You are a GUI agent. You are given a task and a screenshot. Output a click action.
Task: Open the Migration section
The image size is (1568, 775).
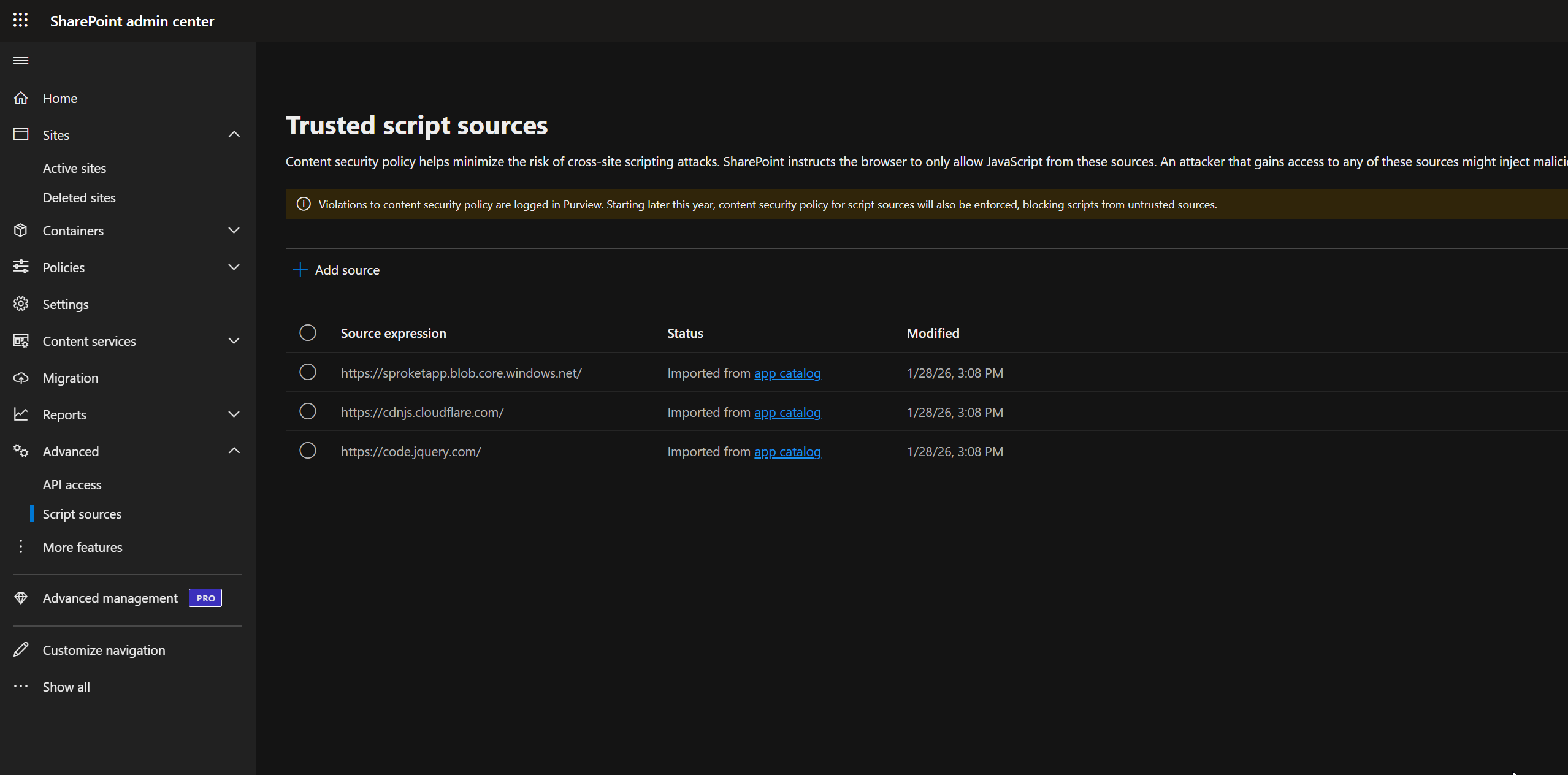click(x=71, y=378)
